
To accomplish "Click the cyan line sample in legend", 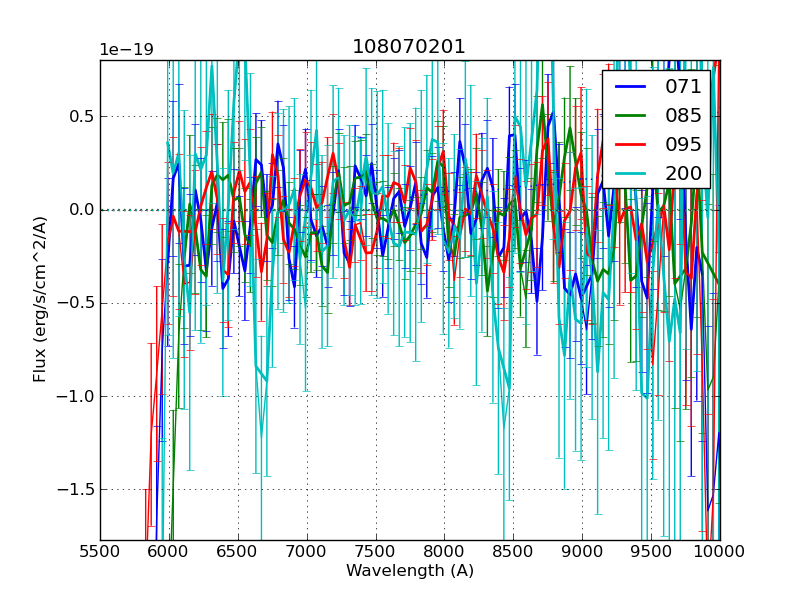I will 632,173.
